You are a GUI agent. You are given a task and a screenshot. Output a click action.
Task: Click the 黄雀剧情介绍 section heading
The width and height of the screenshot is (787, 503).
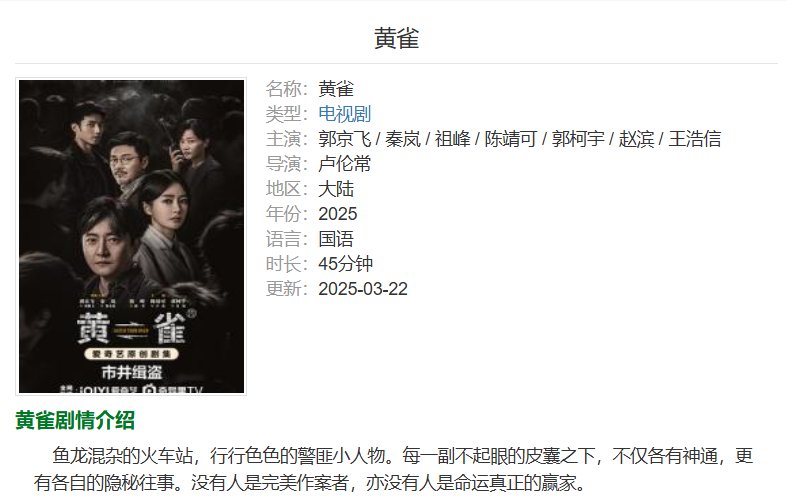coord(75,421)
